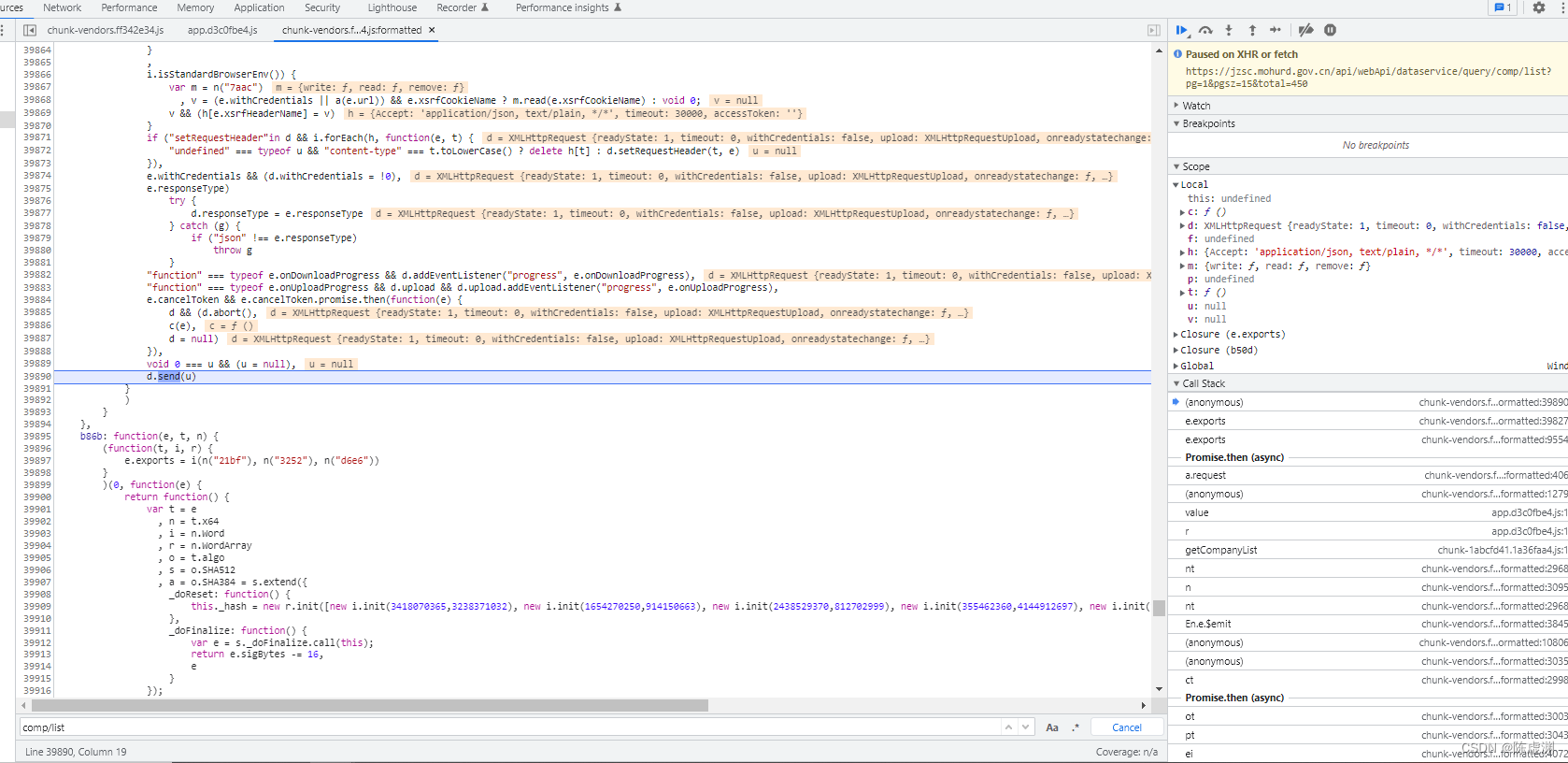
Task: Click the code editor vertical scrollbar thumb
Action: point(1159,608)
